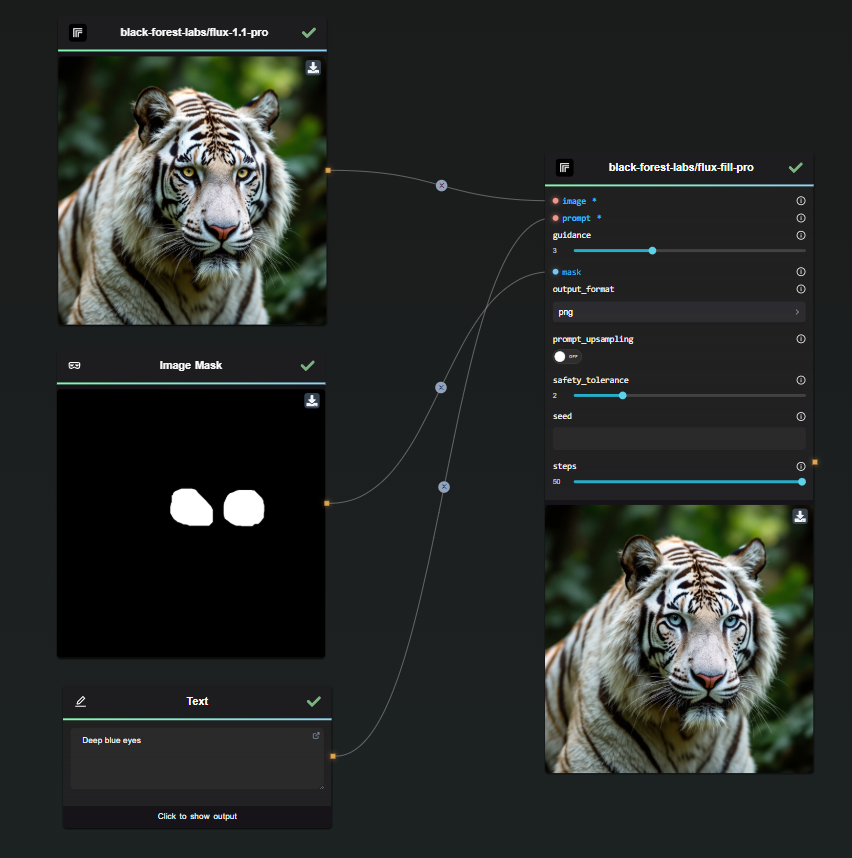Download the flux-fill-pro result image

point(800,516)
